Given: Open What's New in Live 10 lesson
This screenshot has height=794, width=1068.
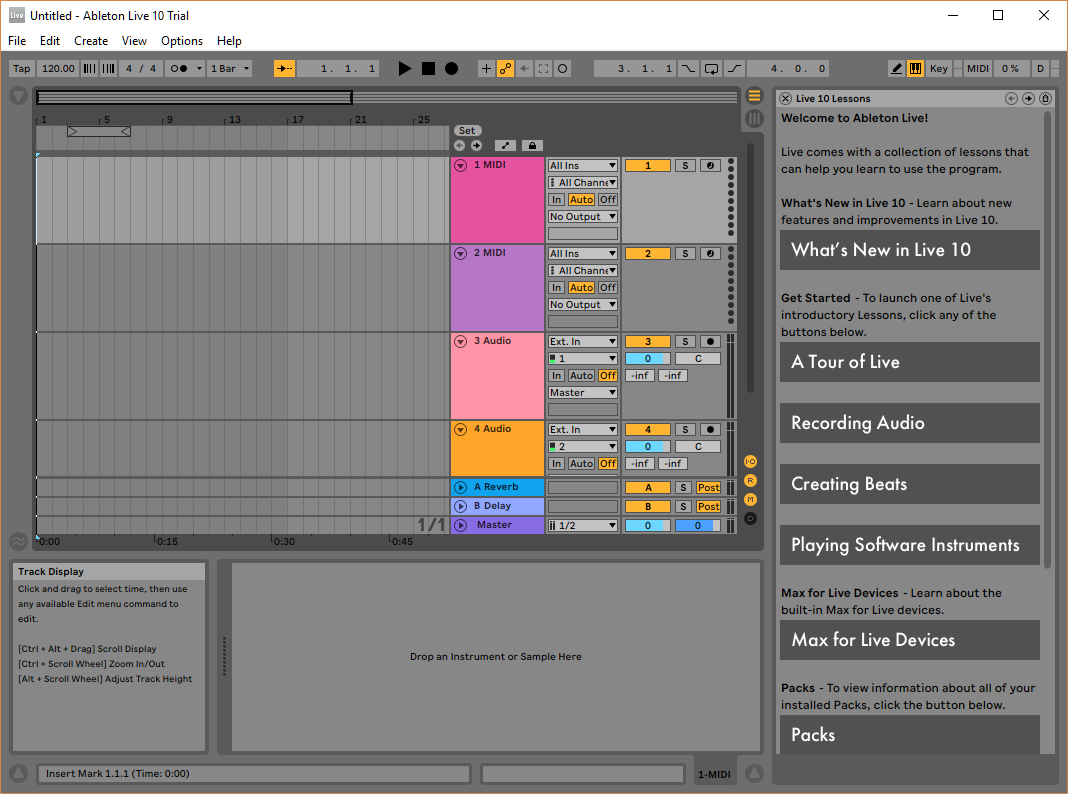Looking at the screenshot, I should pos(909,250).
